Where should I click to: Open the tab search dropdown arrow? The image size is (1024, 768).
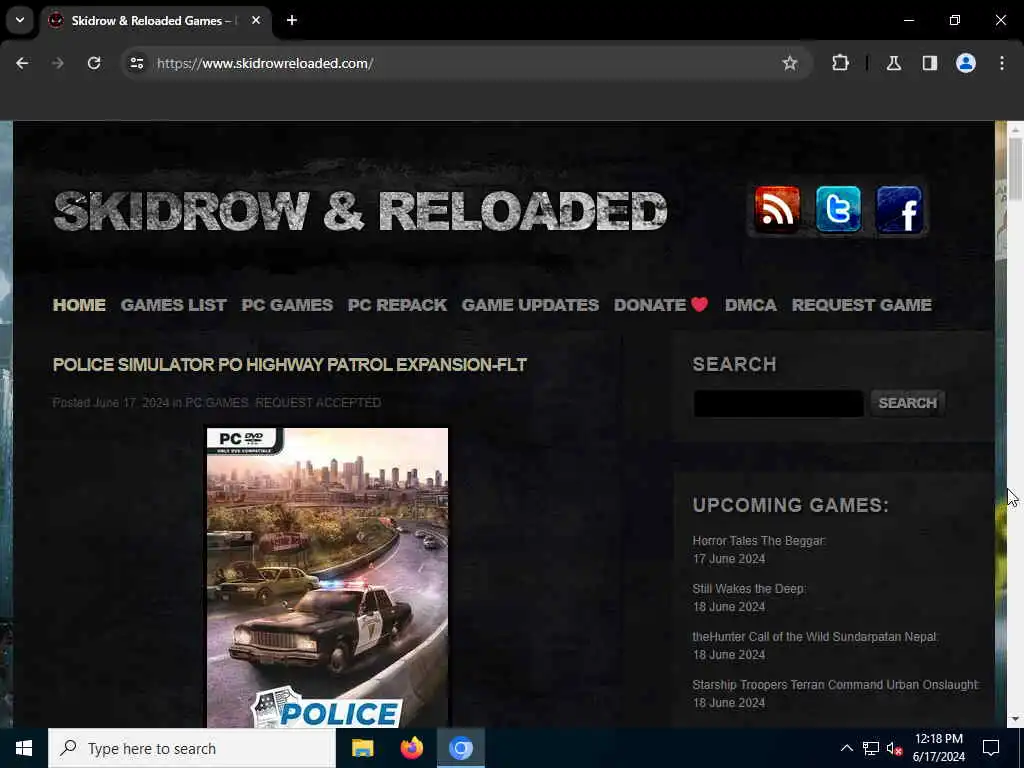[20, 20]
